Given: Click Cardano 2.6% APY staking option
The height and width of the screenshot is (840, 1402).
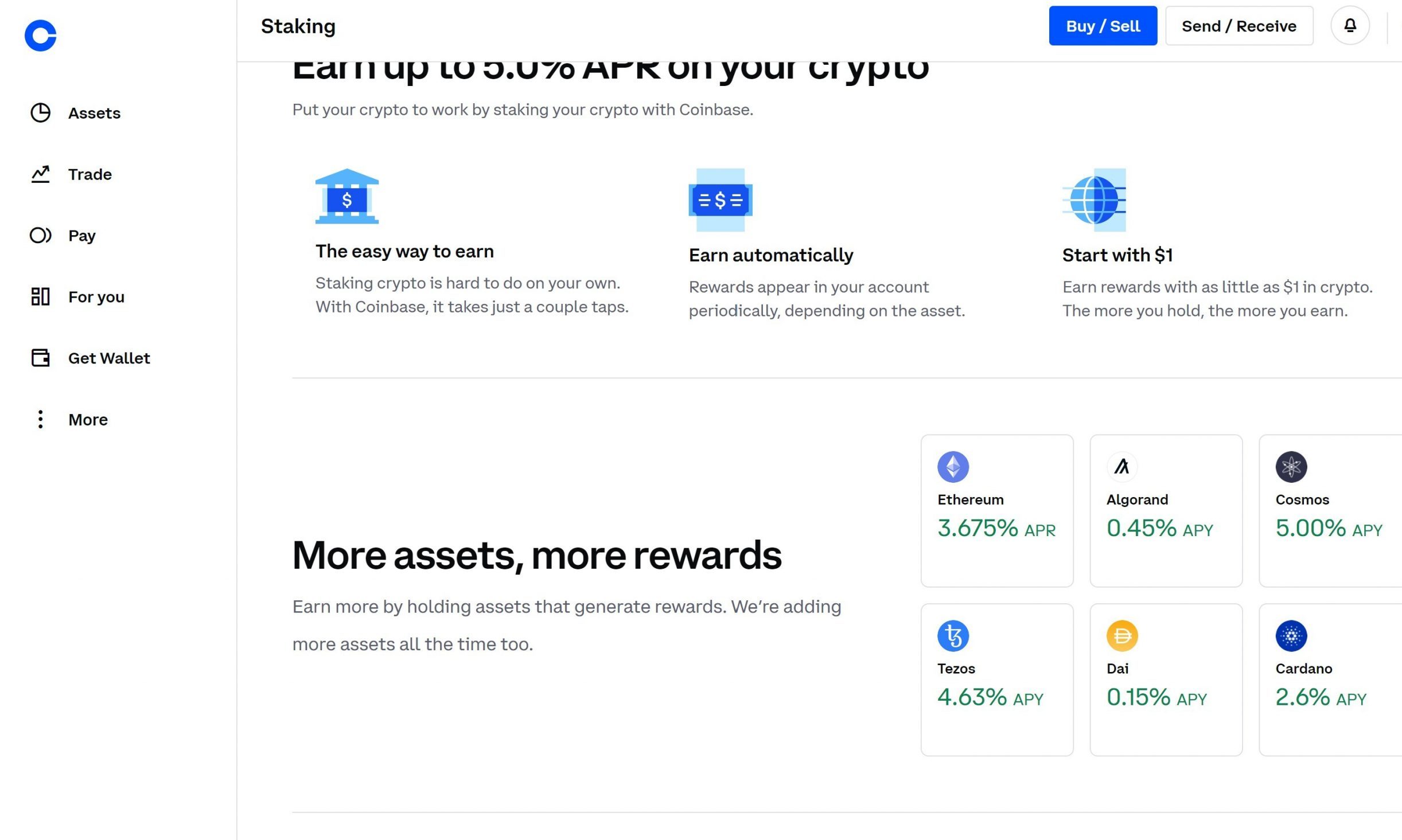Looking at the screenshot, I should (x=1330, y=679).
